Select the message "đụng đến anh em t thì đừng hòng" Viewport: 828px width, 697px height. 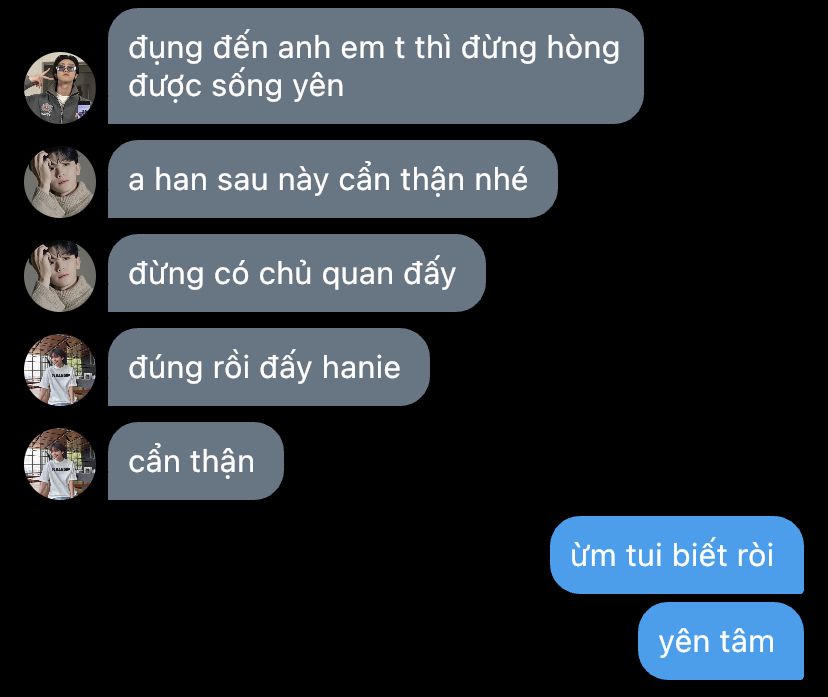tap(375, 66)
